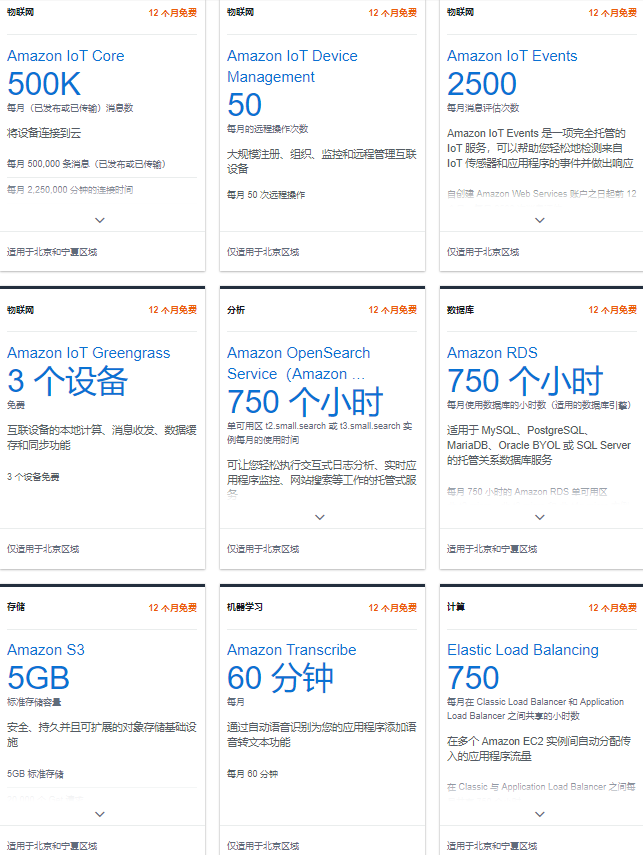Open the Amazon IoT Device Management link

click(x=292, y=67)
